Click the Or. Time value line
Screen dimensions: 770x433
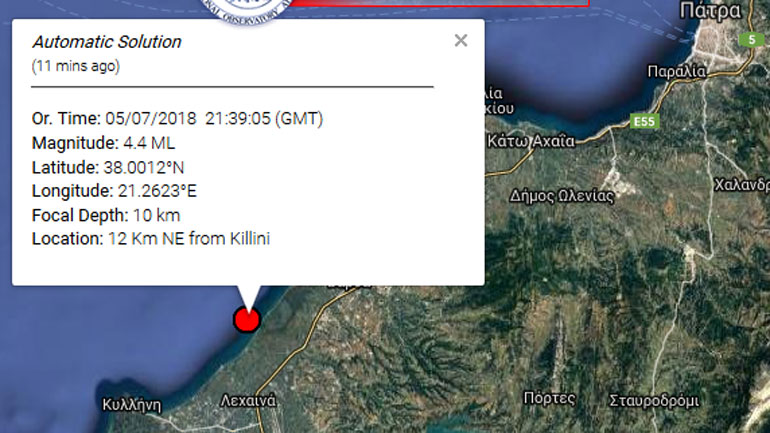(177, 119)
